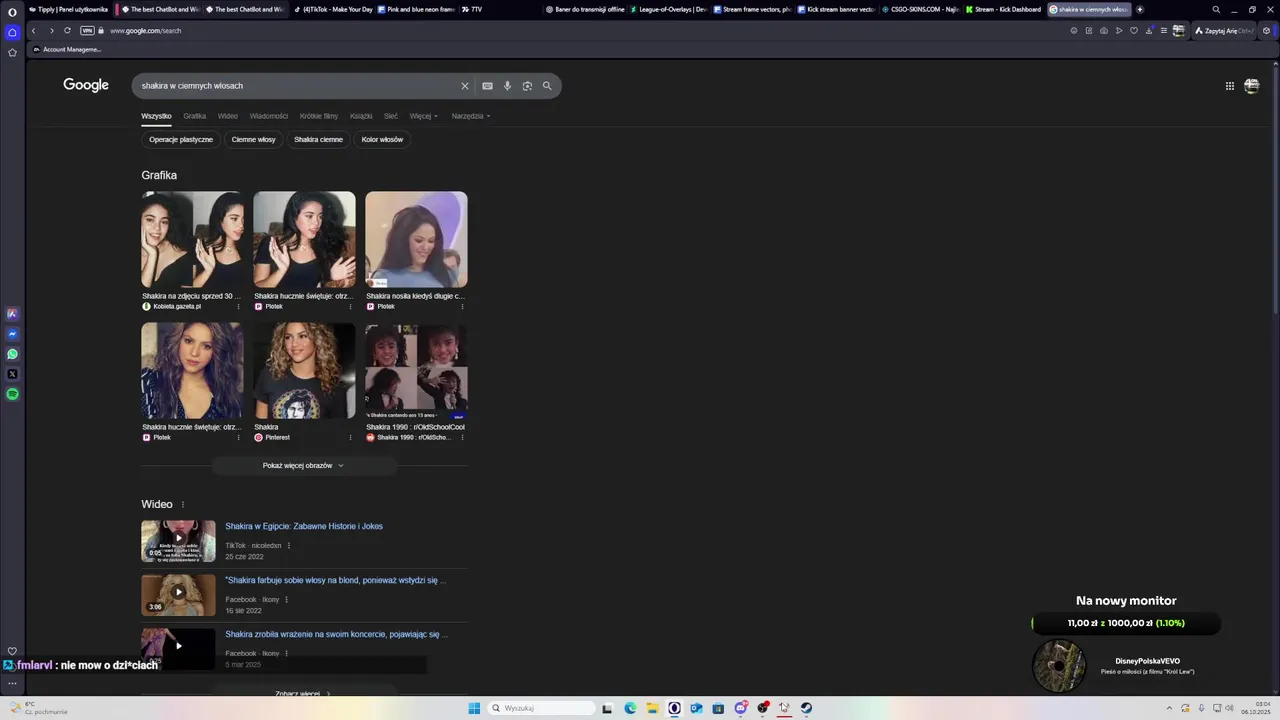Select Shakira ciemne suggestion chip
The image size is (1280, 720).
318,140
